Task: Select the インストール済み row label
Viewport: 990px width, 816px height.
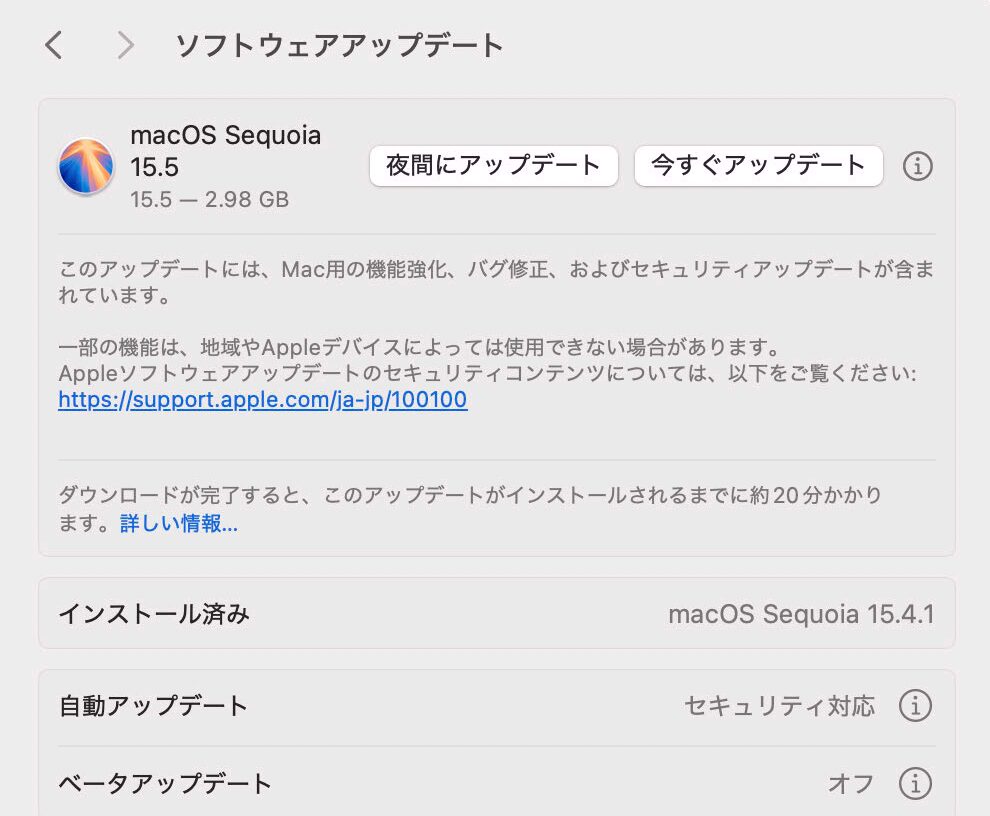Action: [154, 613]
